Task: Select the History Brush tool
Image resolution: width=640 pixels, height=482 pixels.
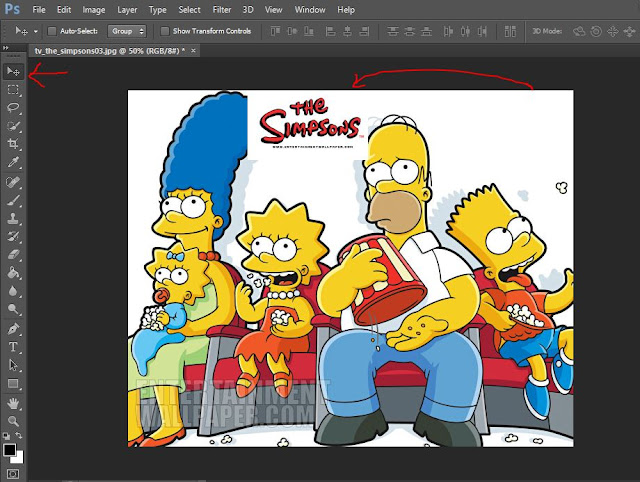Action: (x=13, y=236)
